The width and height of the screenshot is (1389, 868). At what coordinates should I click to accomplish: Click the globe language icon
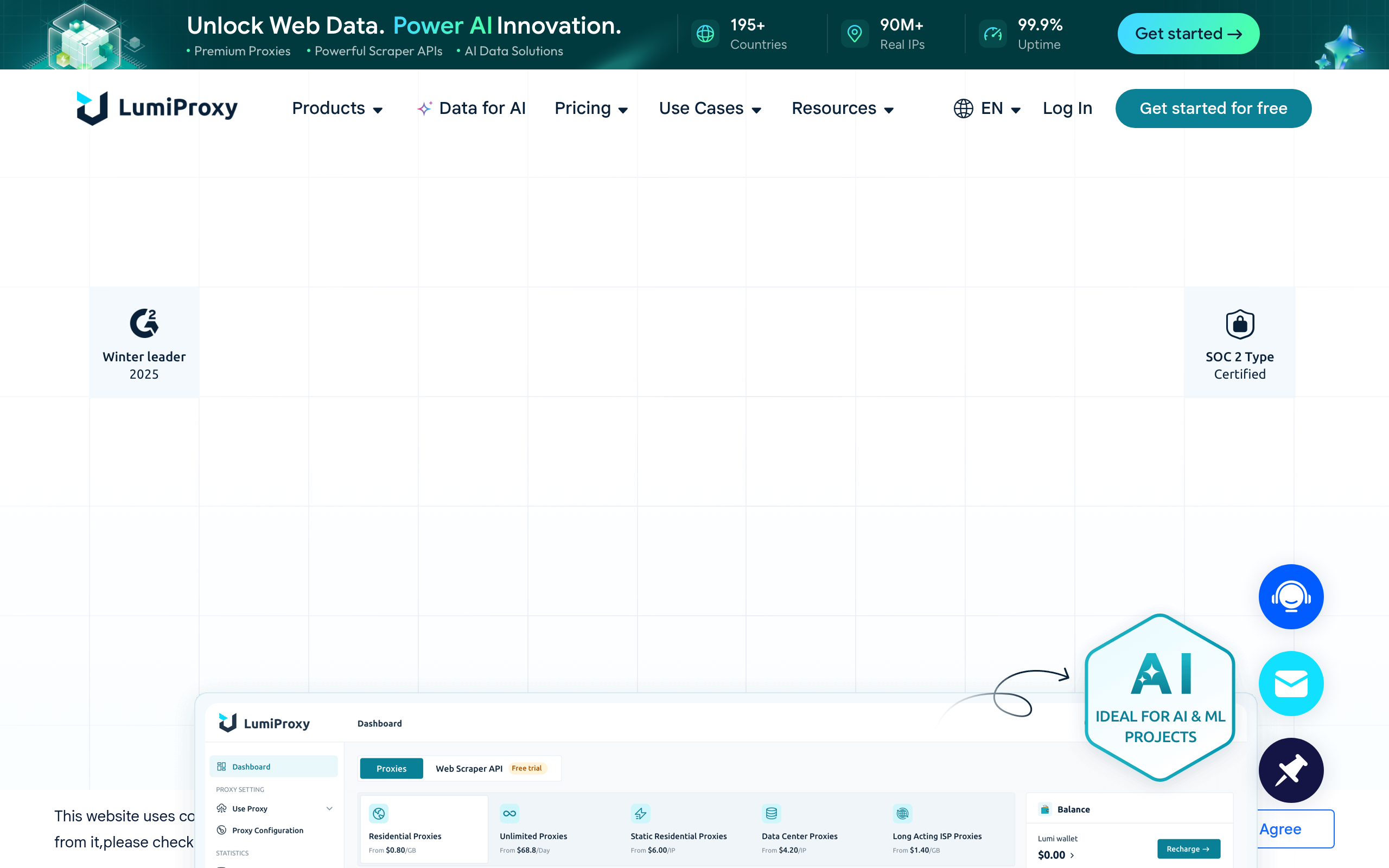tap(963, 108)
